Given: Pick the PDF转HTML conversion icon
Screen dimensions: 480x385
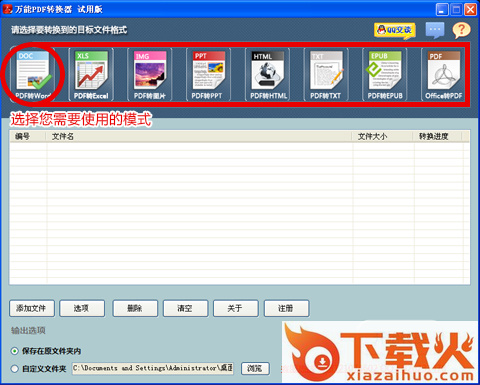Looking at the screenshot, I should 267,74.
